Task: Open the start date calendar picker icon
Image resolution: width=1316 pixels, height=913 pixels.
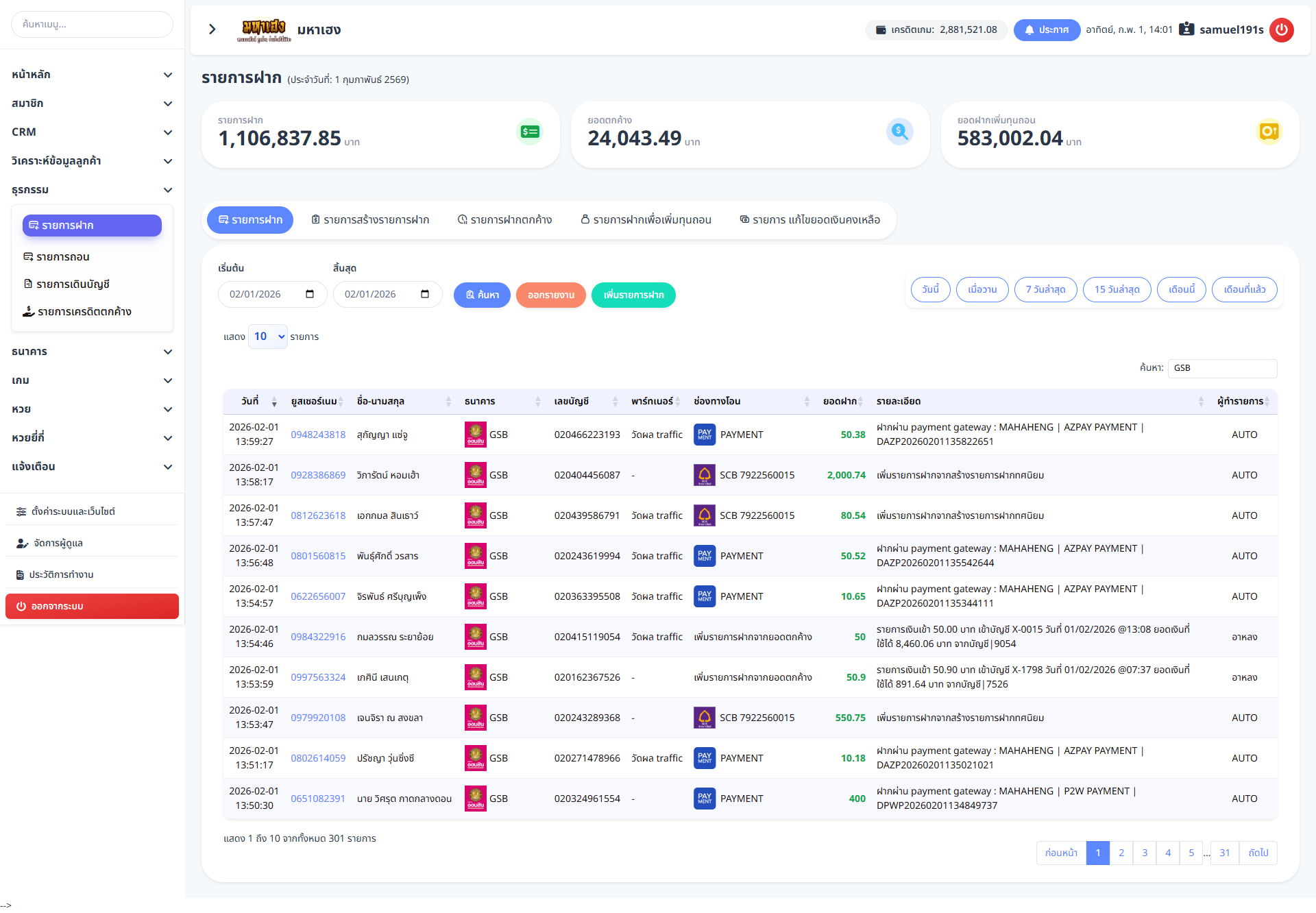Action: (310, 294)
